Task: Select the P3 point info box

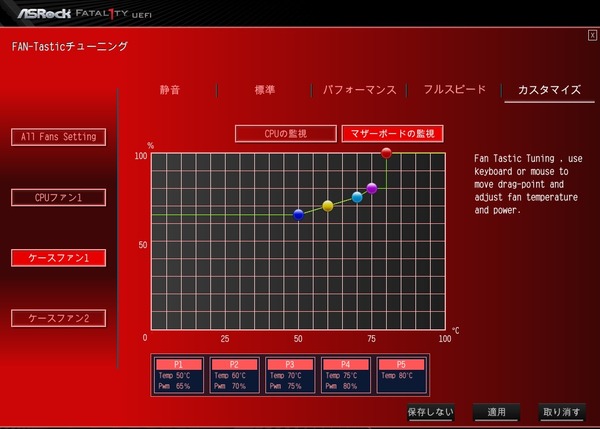Action: pos(290,375)
